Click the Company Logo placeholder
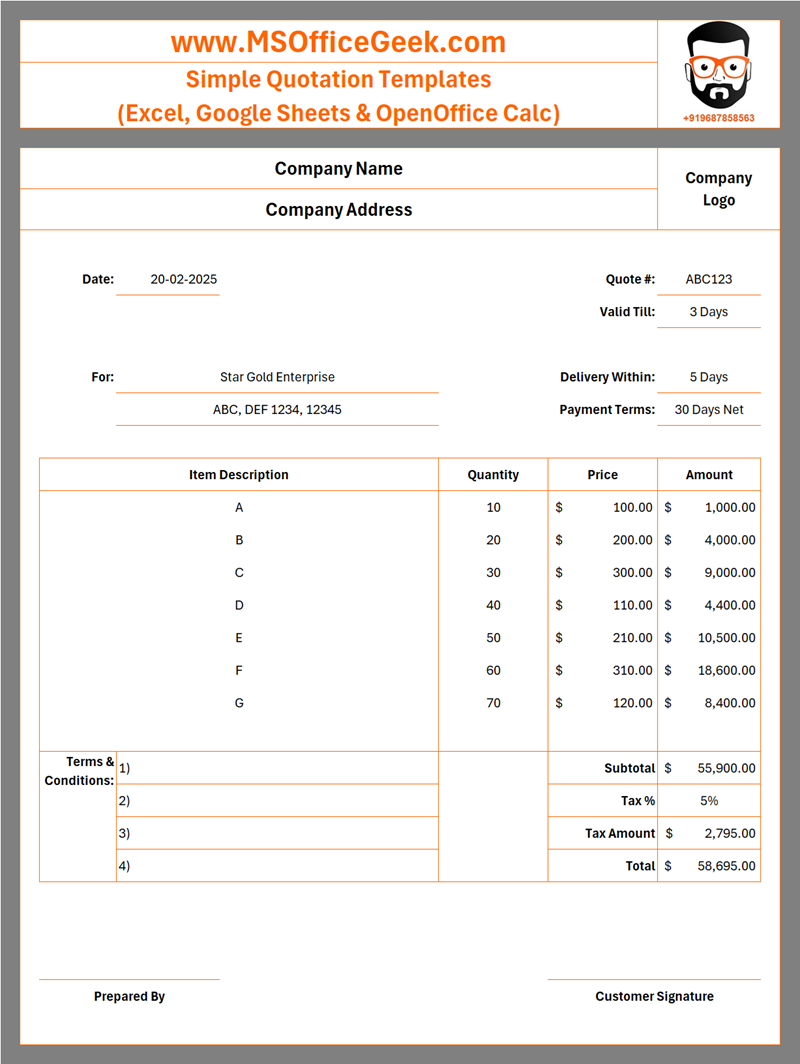This screenshot has height=1064, width=800. click(x=718, y=189)
